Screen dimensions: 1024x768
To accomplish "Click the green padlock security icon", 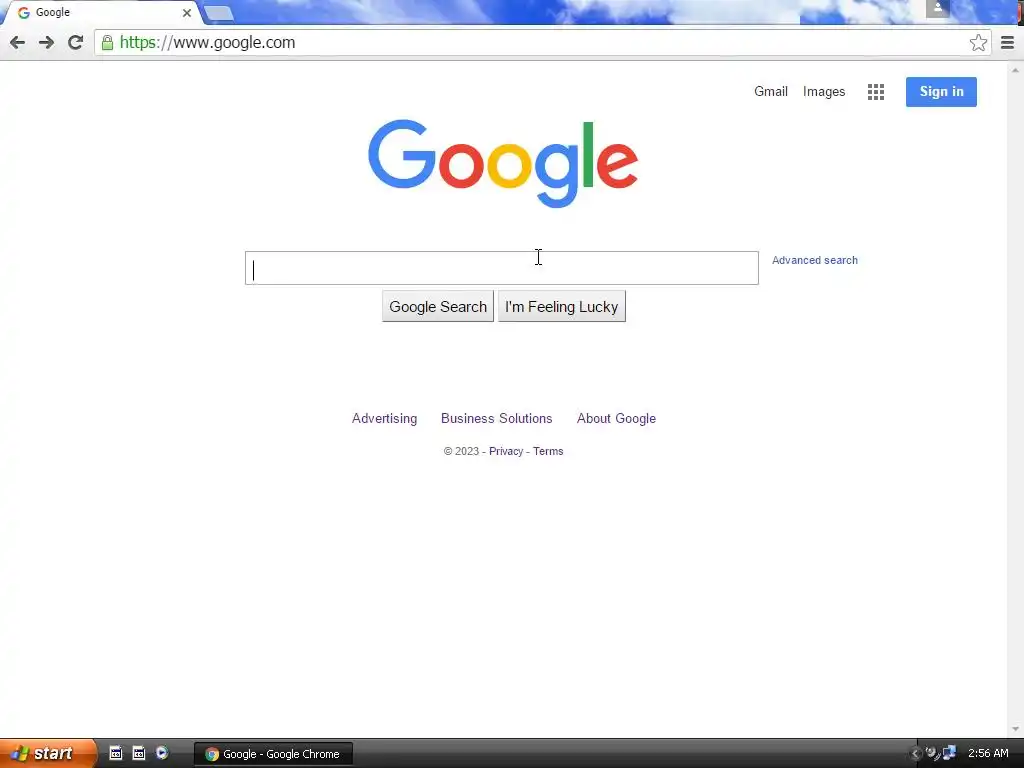I will coord(107,43).
